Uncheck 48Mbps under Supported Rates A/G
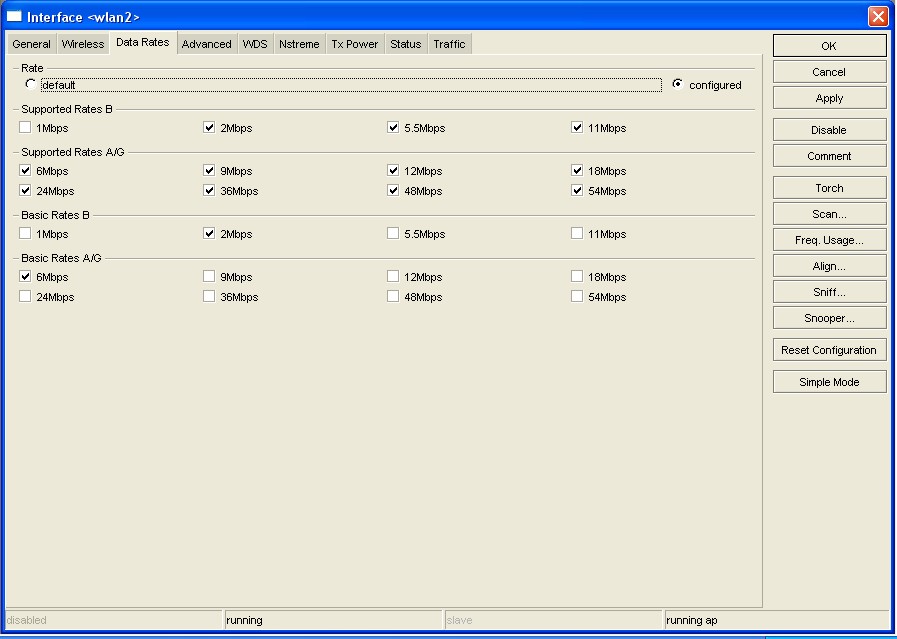The width and height of the screenshot is (897, 639). pos(393,190)
